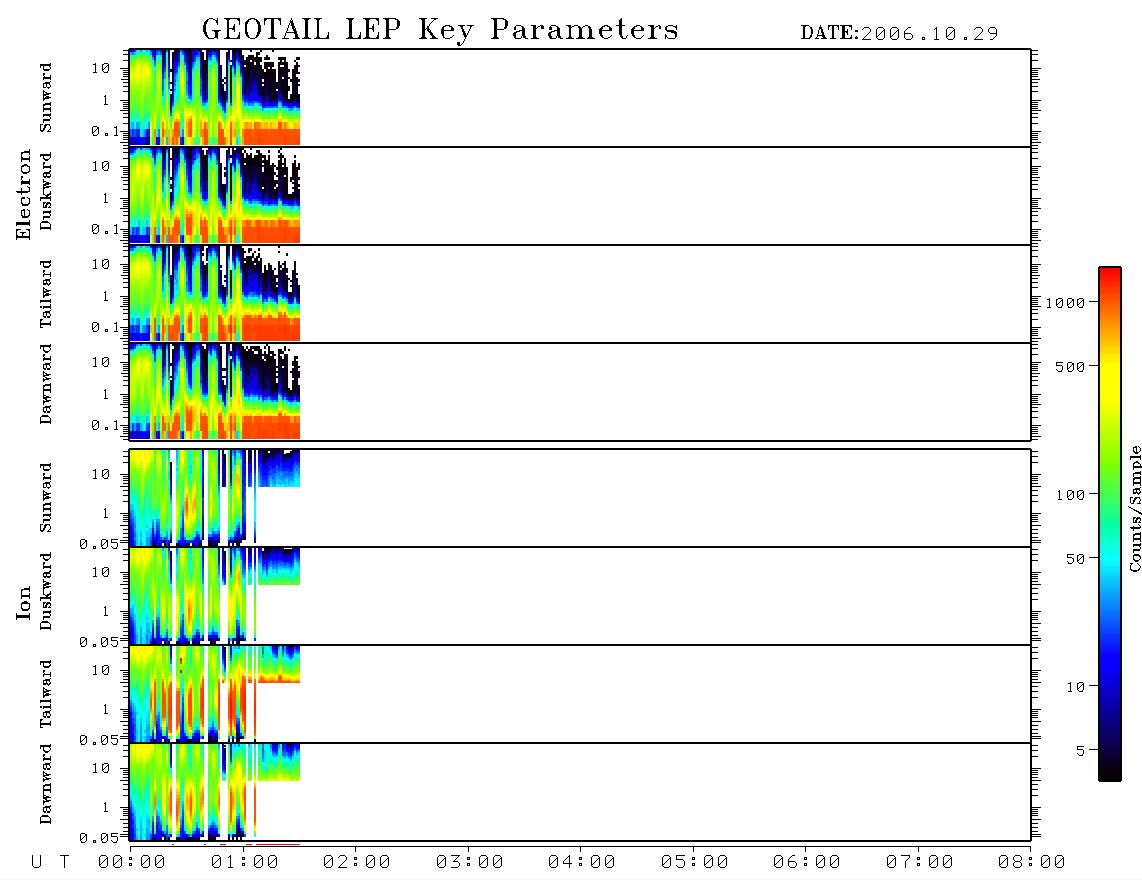Screen dimensions: 1142x880
Task: Open the Electron Duskward spectrogram panel
Action: pyautogui.click(x=580, y=196)
